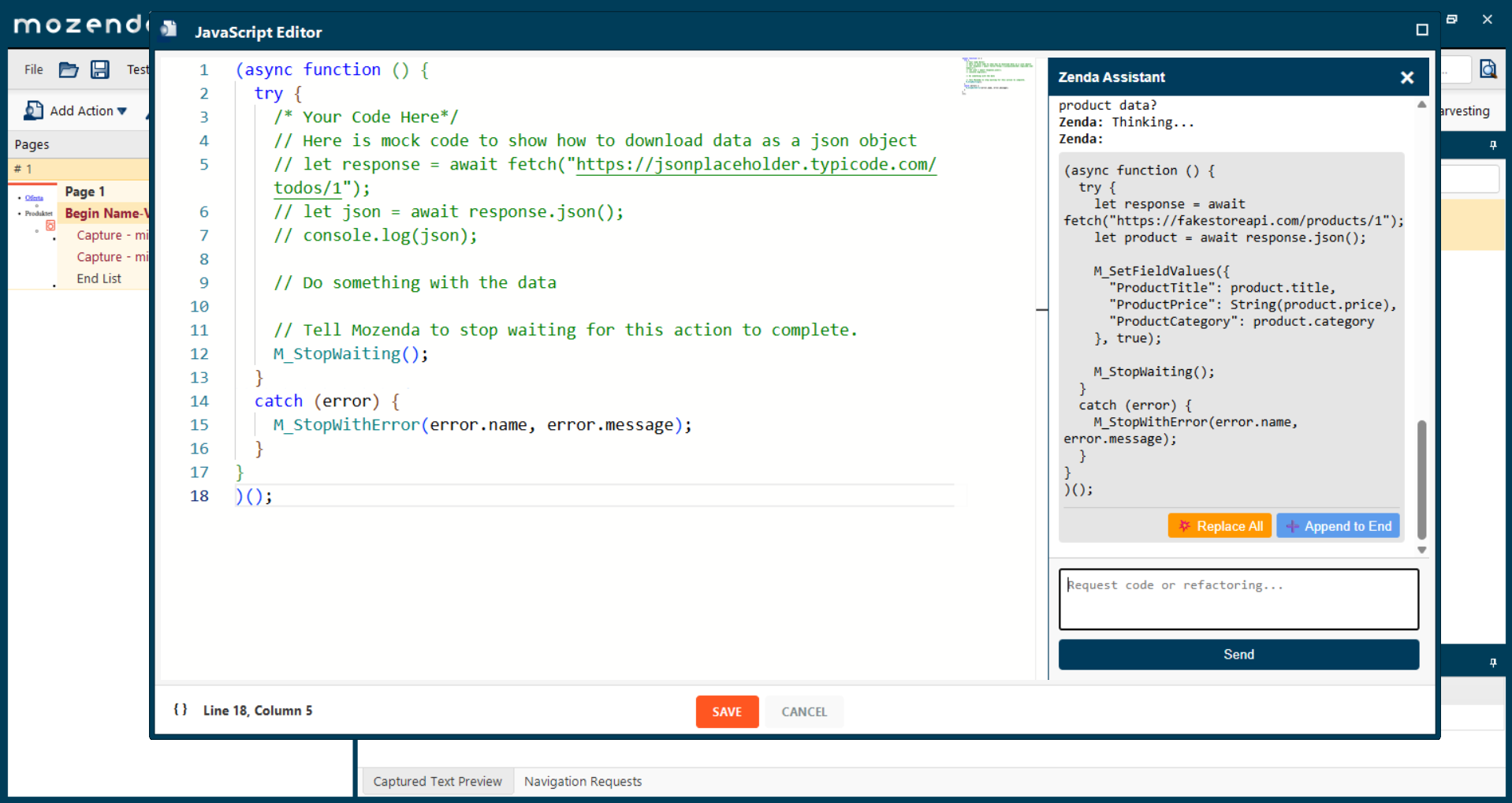The width and height of the screenshot is (1512, 803).
Task: Click Append to End button
Action: [x=1338, y=526]
